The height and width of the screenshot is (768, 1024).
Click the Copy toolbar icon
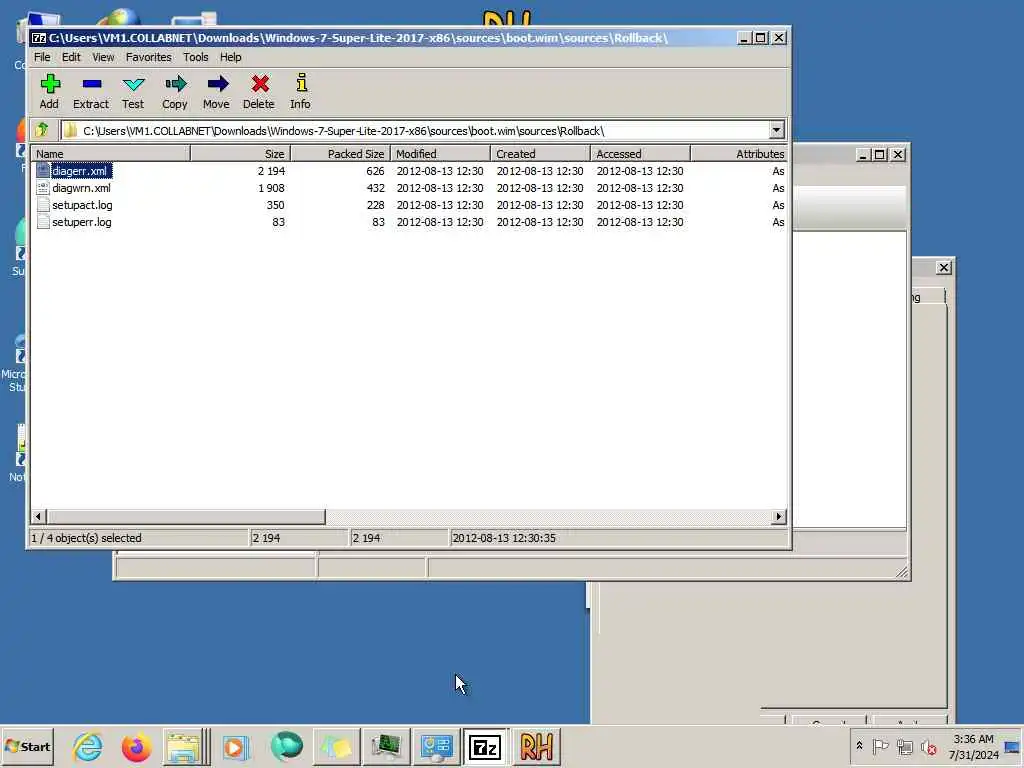[175, 84]
